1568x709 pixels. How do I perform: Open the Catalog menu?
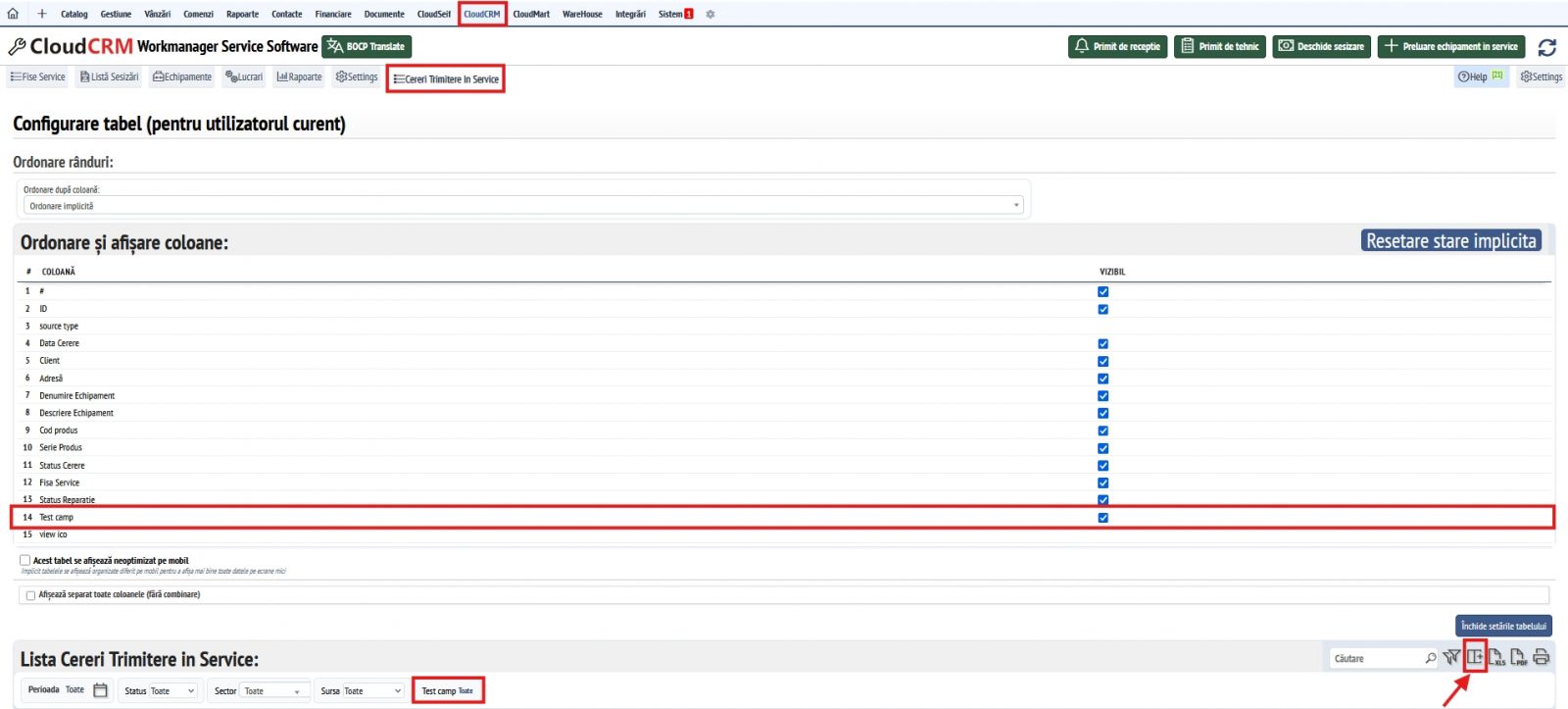[73, 14]
